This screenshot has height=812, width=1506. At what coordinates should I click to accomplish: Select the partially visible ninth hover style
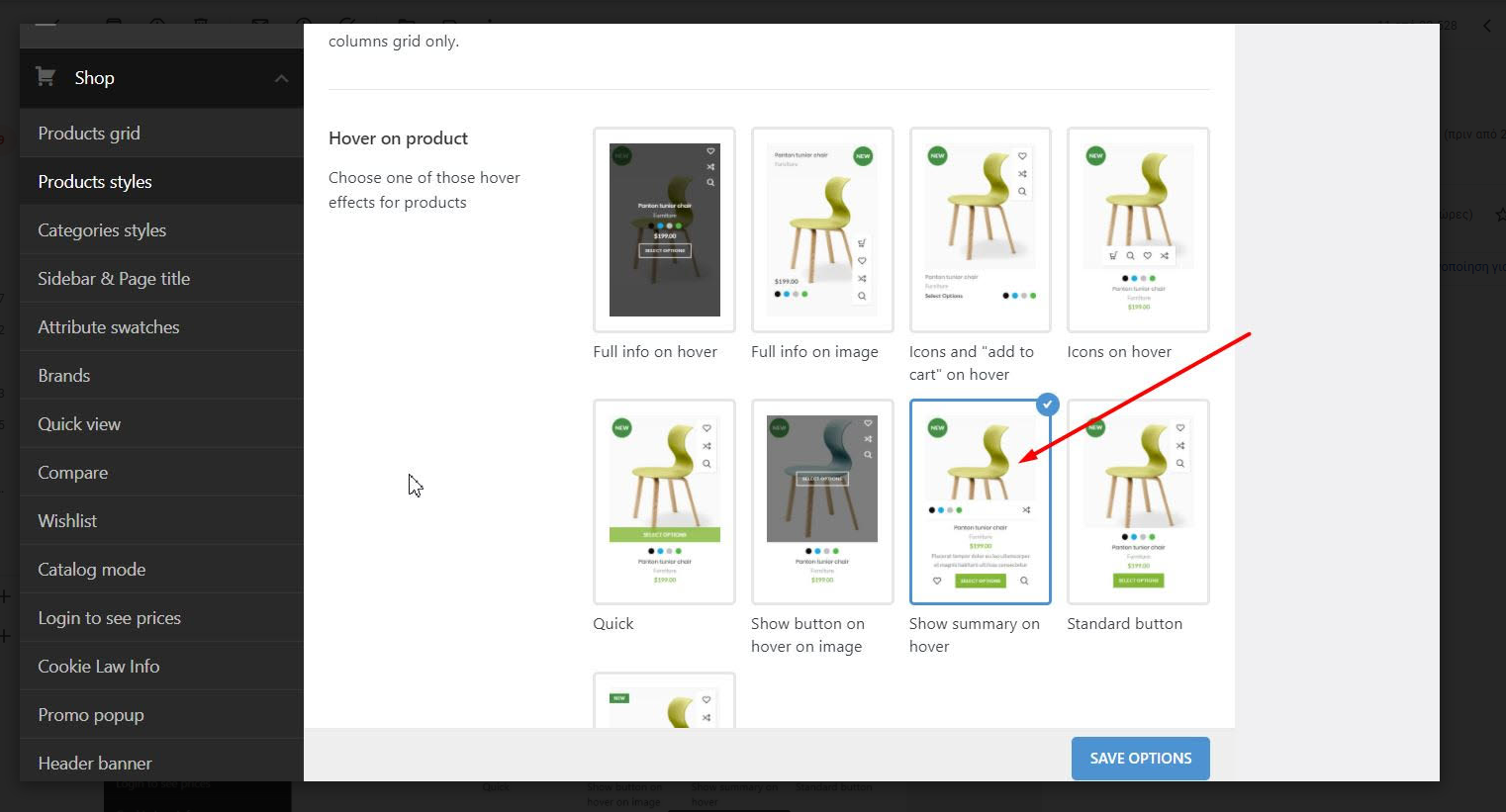664,700
